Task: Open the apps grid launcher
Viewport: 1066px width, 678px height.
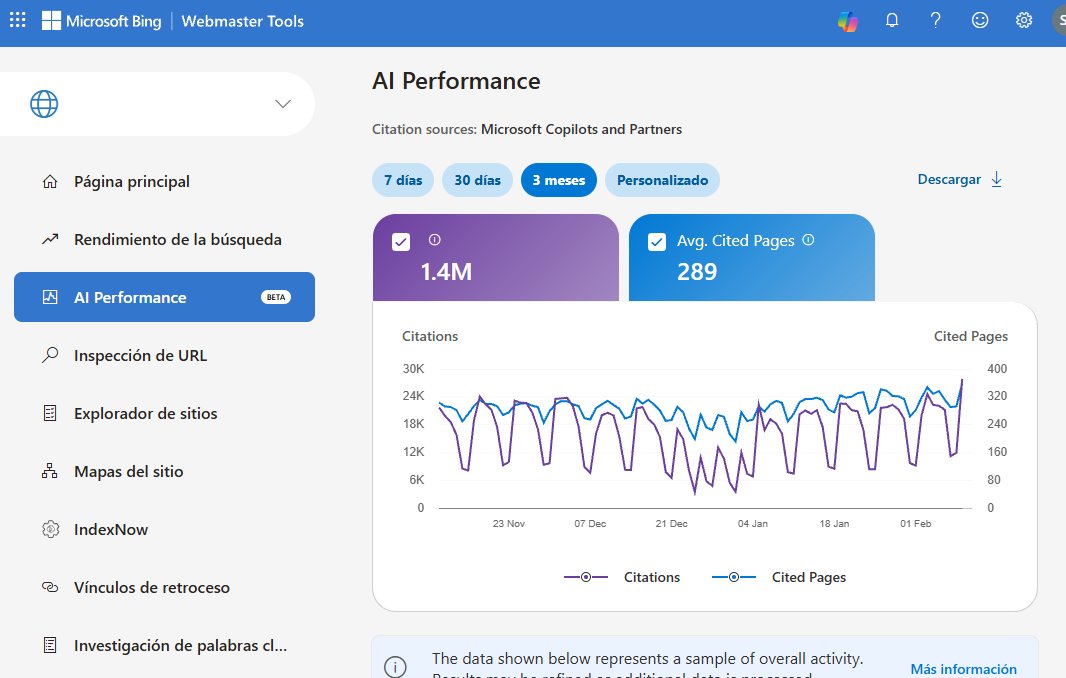Action: click(x=18, y=20)
